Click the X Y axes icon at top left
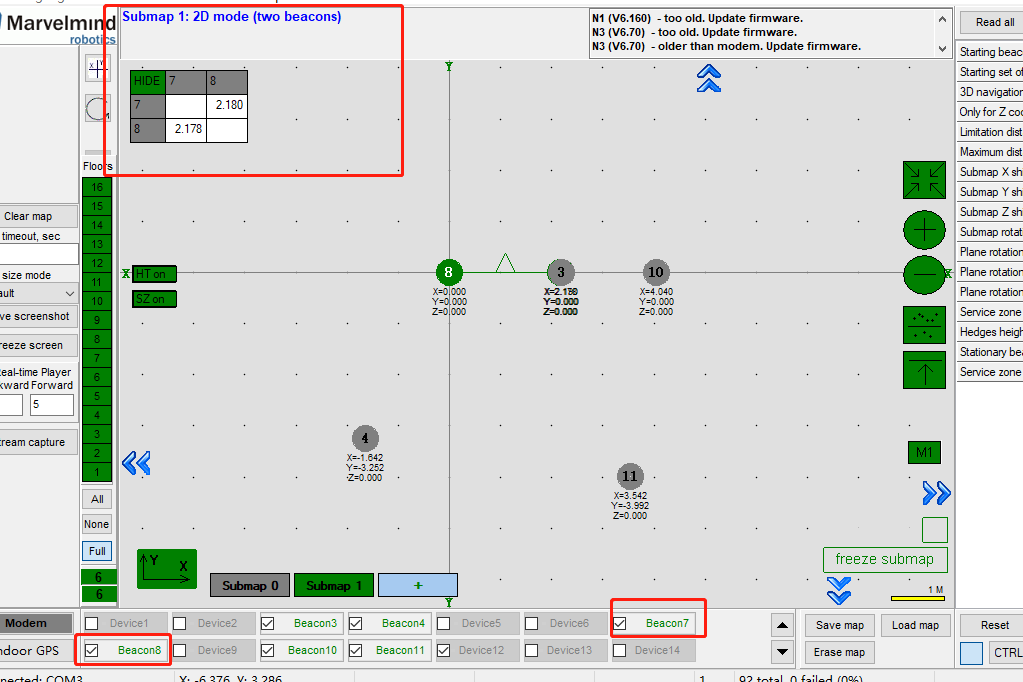Screen dimensions: 1023x682 coord(98,67)
